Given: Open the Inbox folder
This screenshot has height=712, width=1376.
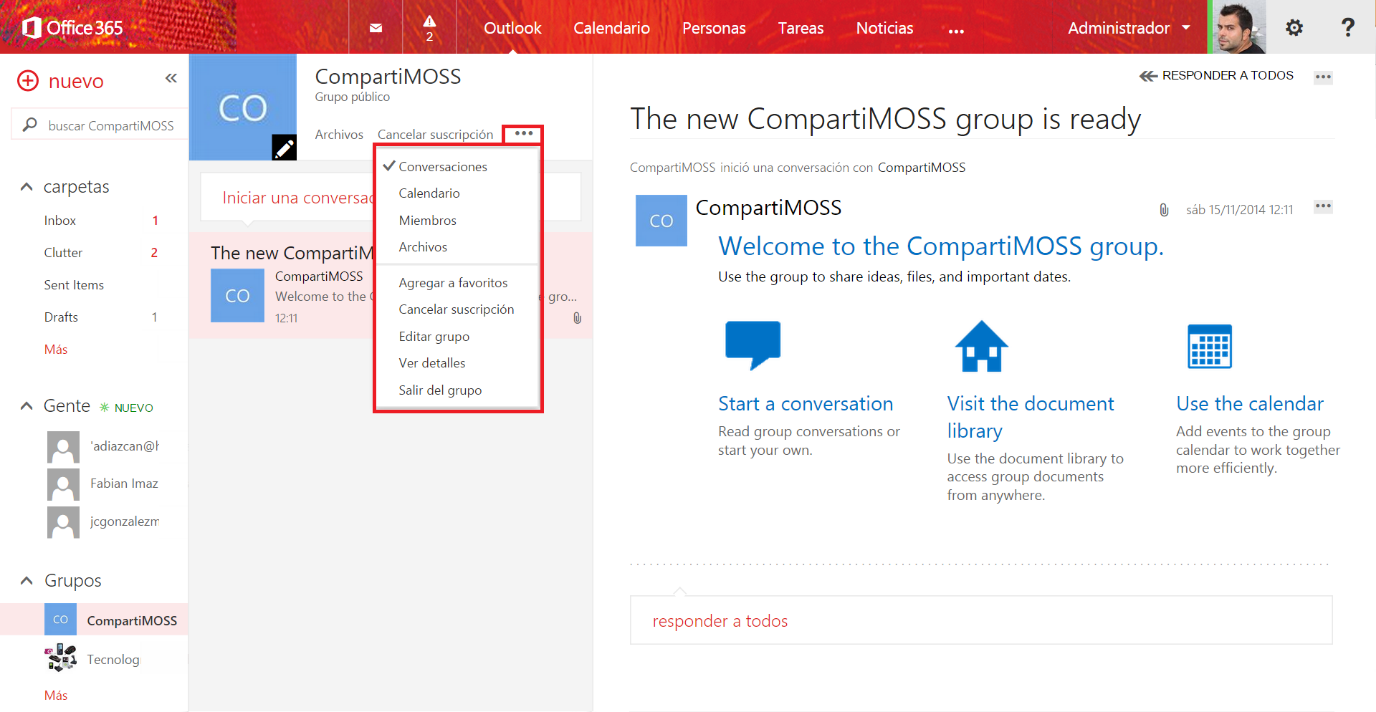Looking at the screenshot, I should point(60,220).
